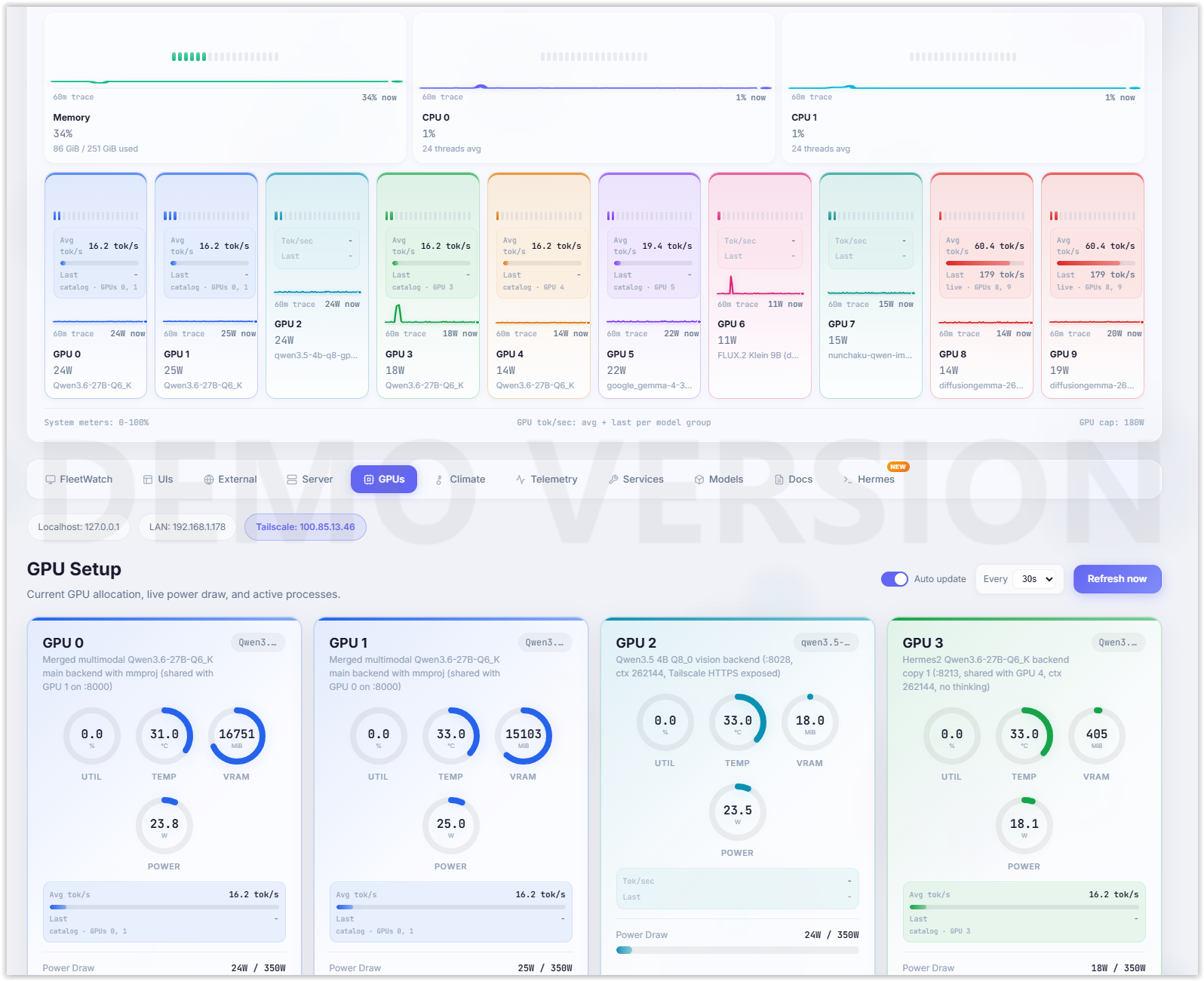Click the qwen3.5-... model badge on GPU 2
1204x981 pixels.
click(826, 642)
